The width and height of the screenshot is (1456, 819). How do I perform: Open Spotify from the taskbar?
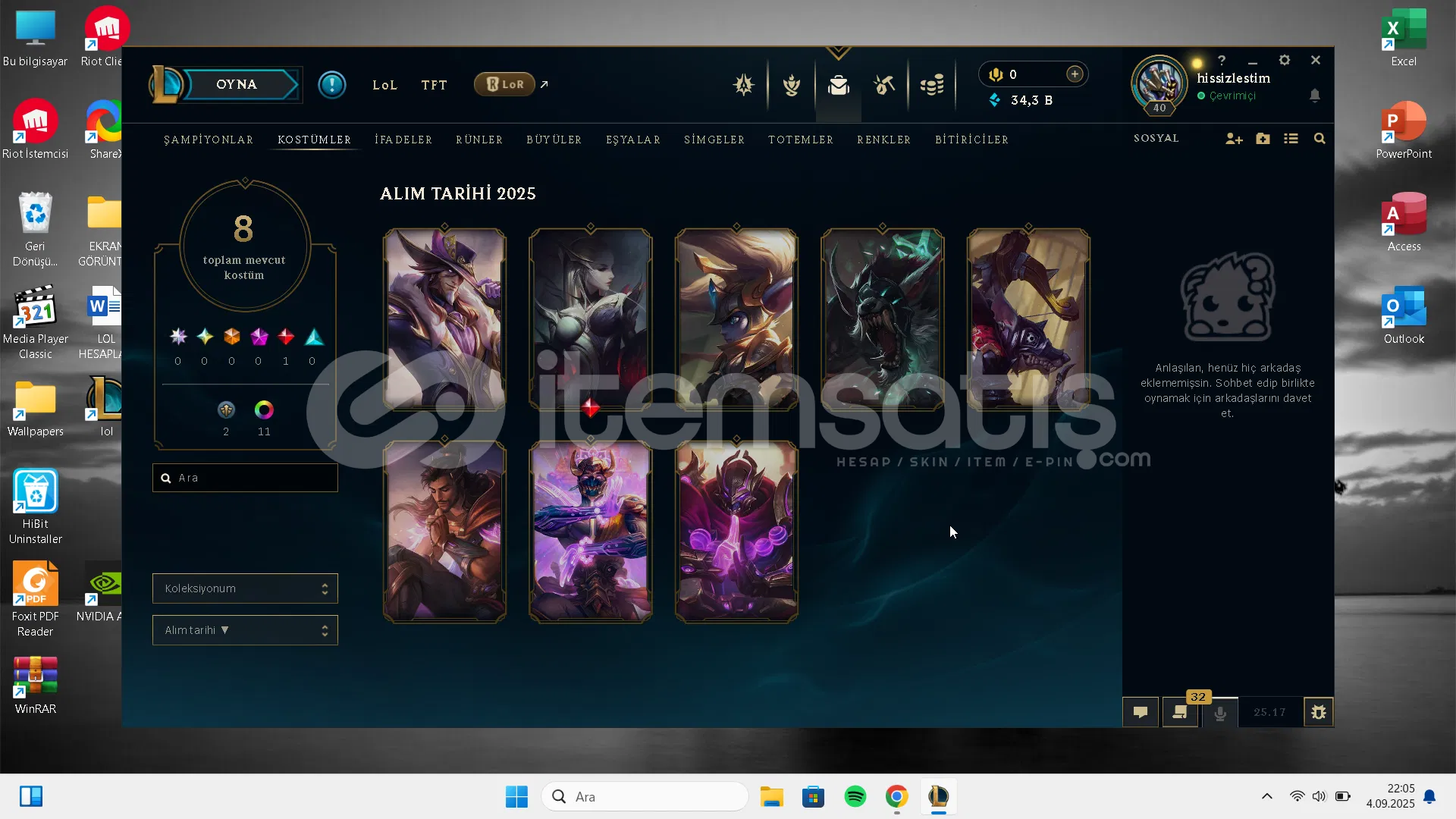[855, 796]
